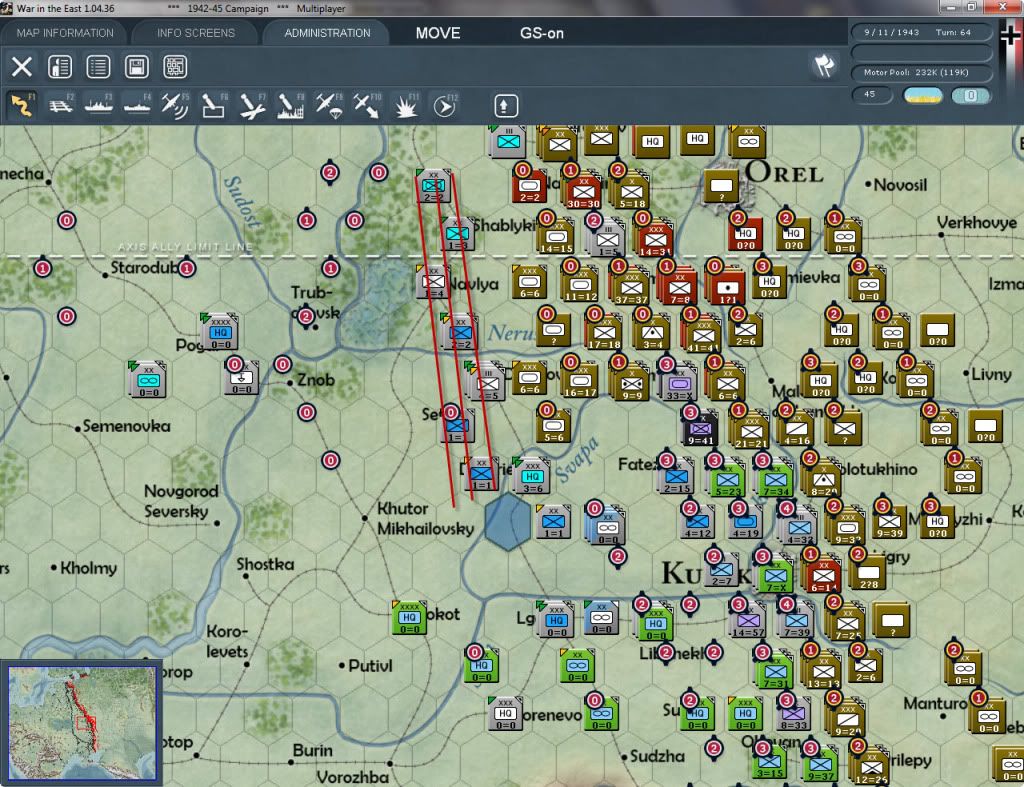This screenshot has width=1024, height=787.
Task: Select the green 5=23 unit counter
Action: coord(728,479)
